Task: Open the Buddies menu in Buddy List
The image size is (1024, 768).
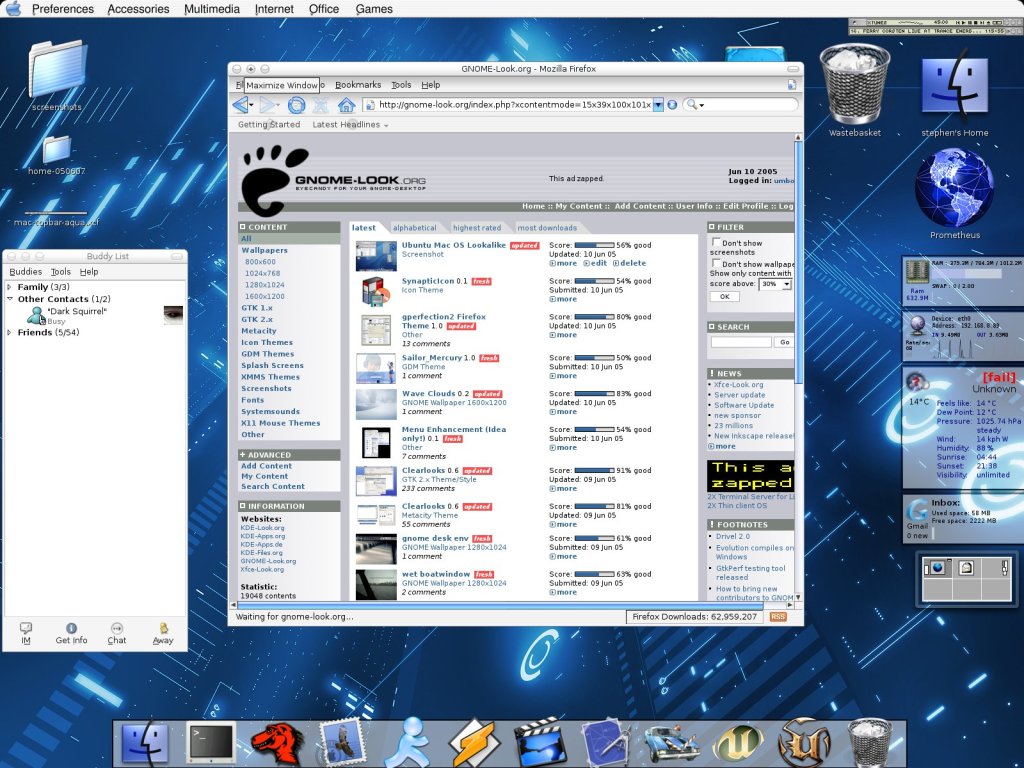Action: coord(25,272)
